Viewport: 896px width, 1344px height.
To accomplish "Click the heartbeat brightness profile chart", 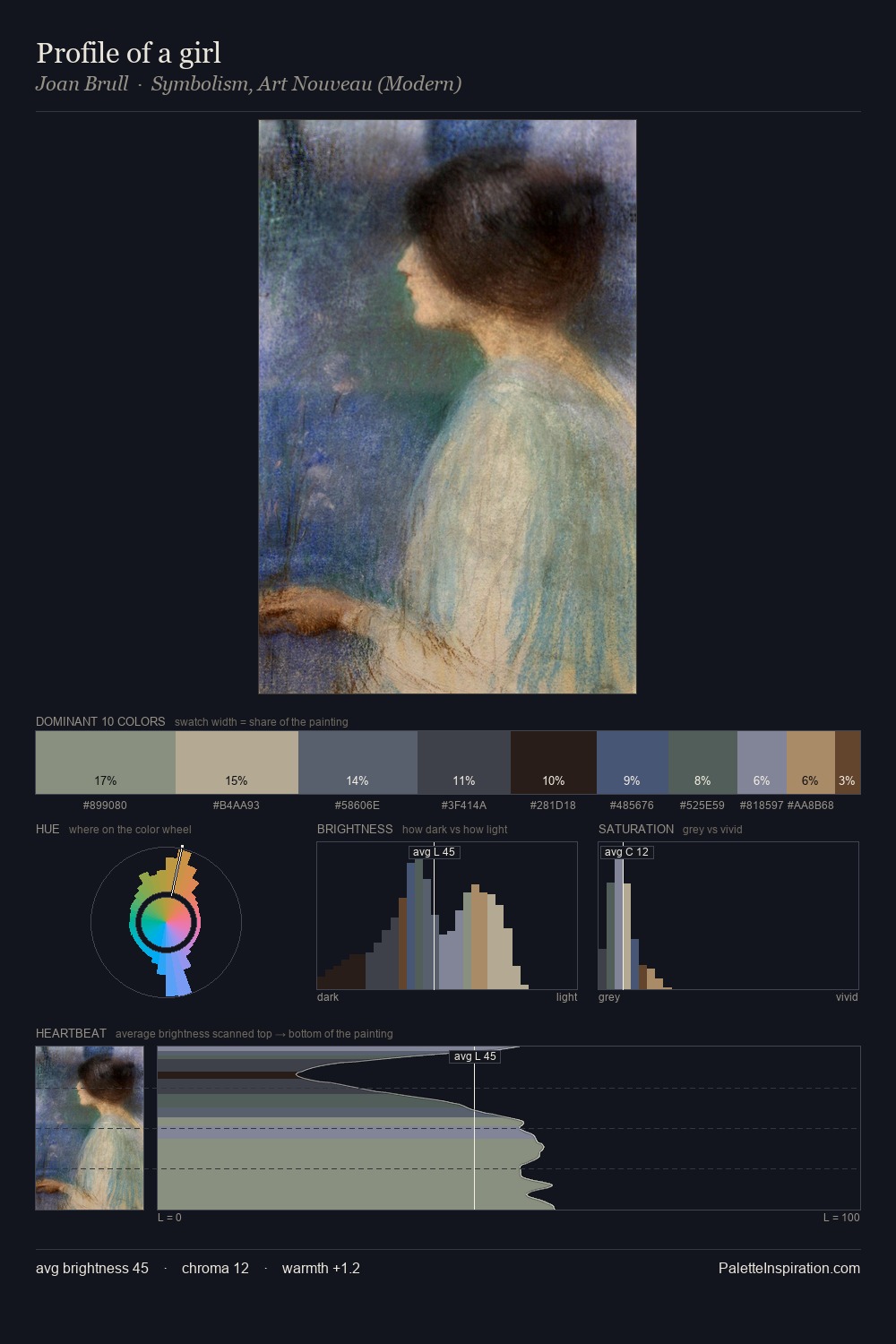I will (x=509, y=1128).
